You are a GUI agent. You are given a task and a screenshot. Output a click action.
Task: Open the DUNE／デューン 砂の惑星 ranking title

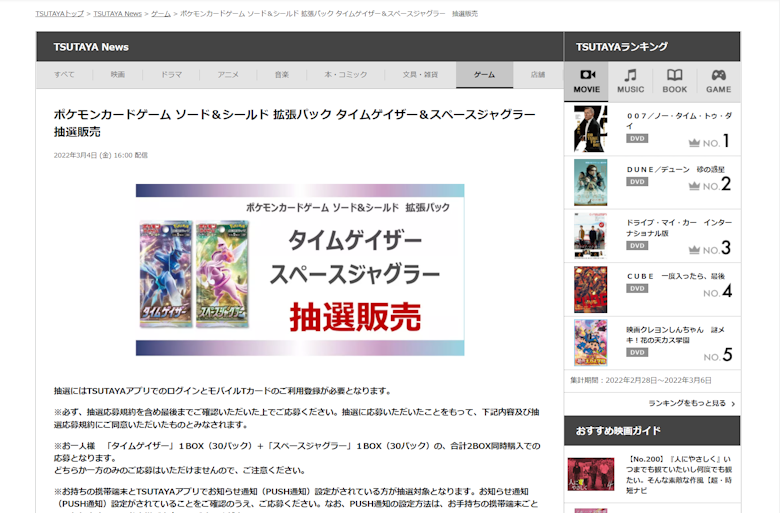click(676, 170)
